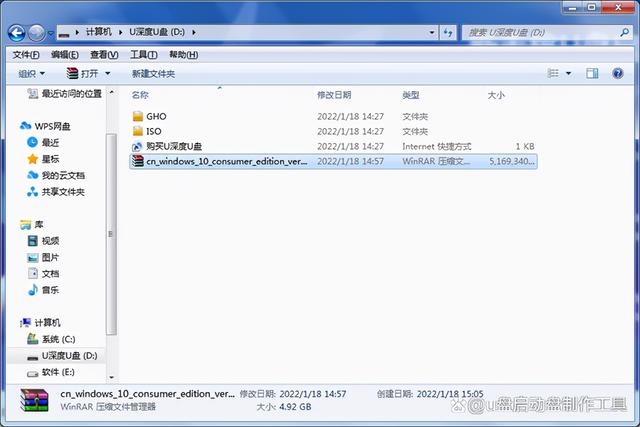Screen dimensions: 640x427
Task: Click the Internet 快捷方式 type cell
Action: coord(437,146)
